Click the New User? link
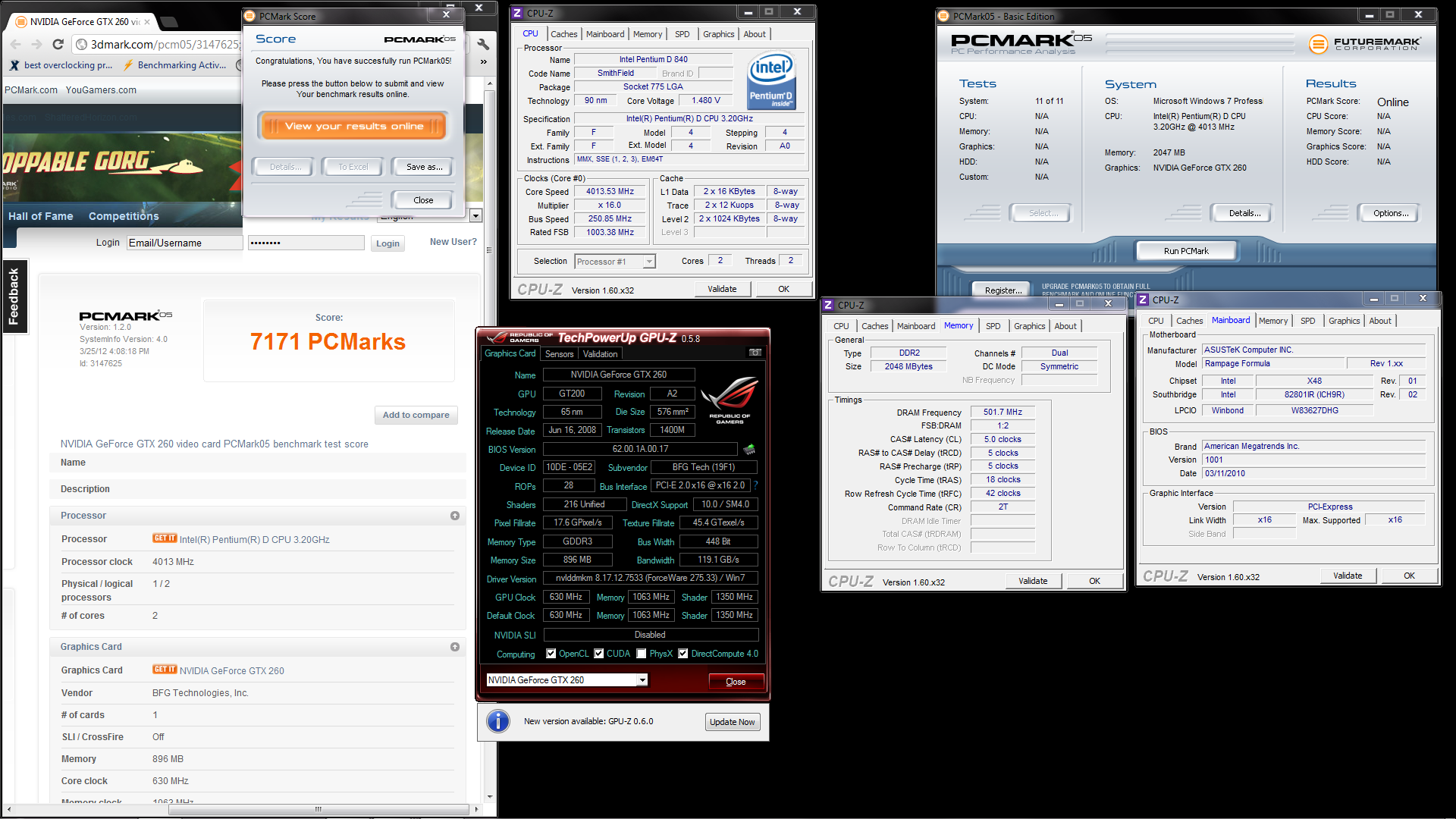 point(453,242)
